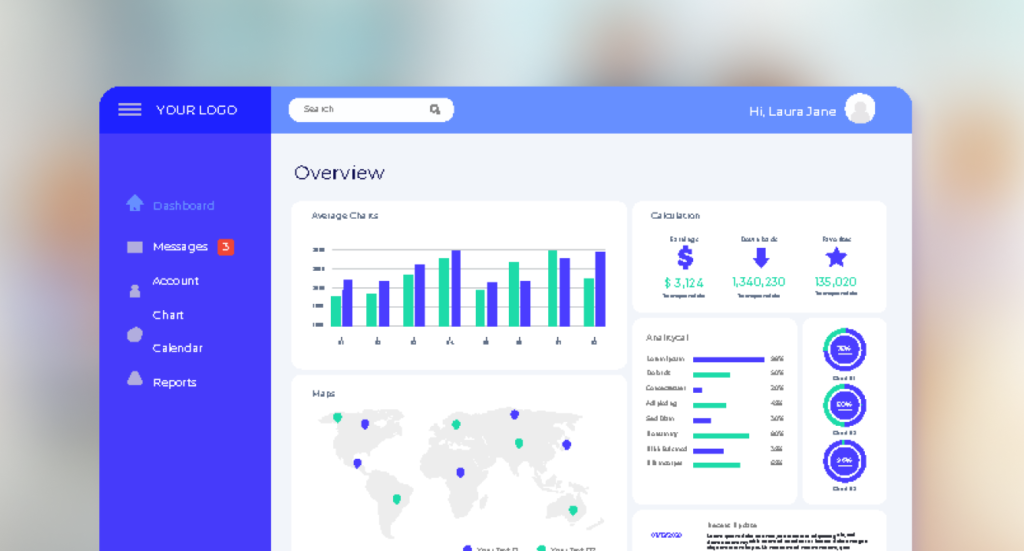Click the Downloads arrow icon
This screenshot has height=551, width=1024.
pos(760,258)
